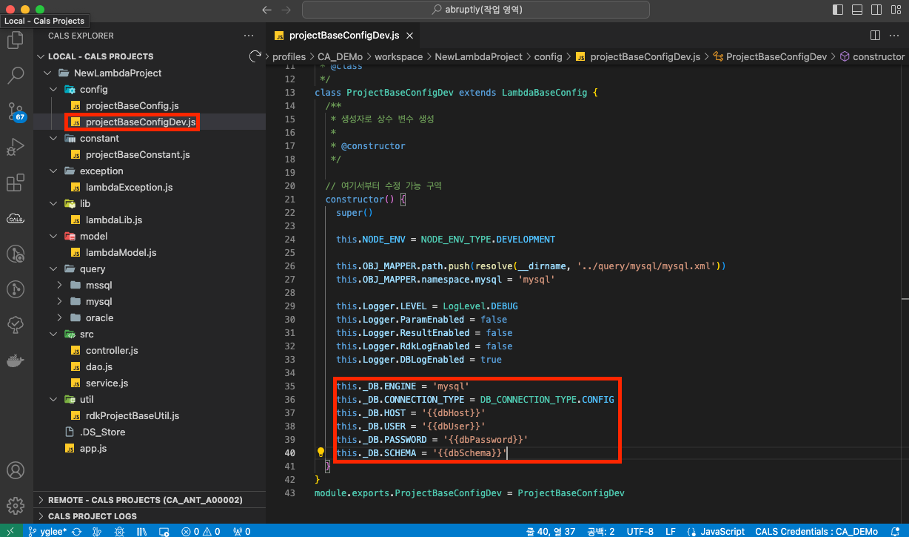Screen dimensions: 910x538
Task: Open the Docker whale icon view
Action: 16,361
